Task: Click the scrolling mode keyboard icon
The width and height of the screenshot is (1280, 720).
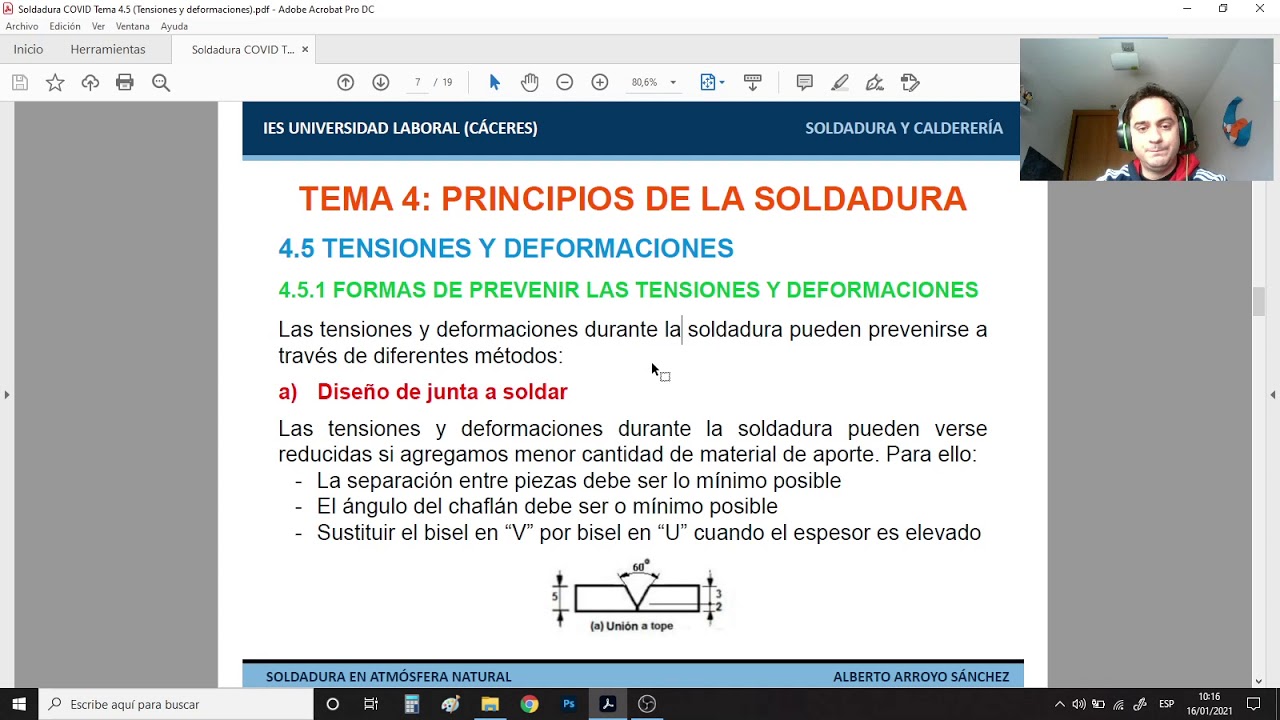Action: point(753,83)
